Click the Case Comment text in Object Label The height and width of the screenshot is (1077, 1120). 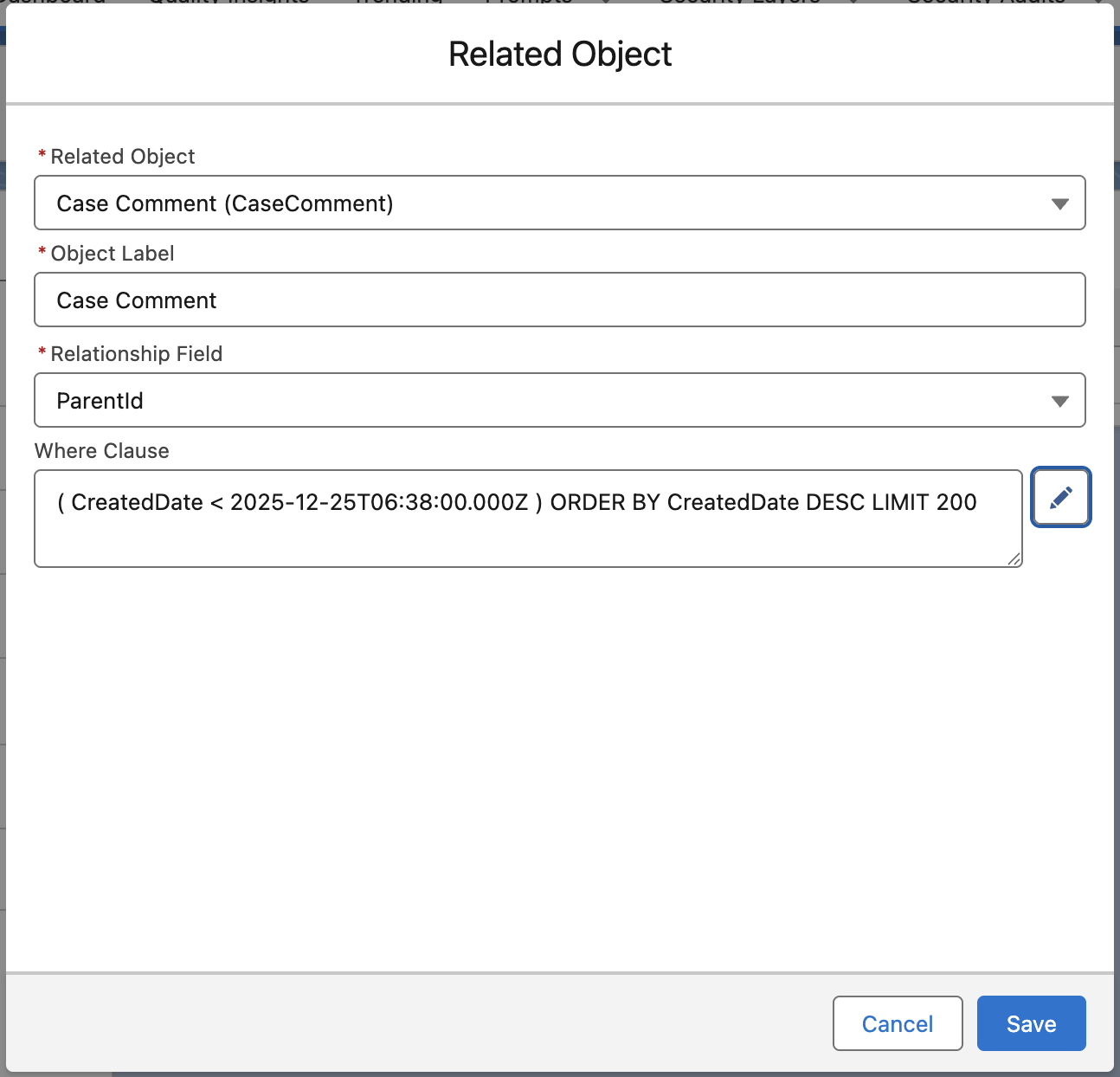[x=137, y=300]
